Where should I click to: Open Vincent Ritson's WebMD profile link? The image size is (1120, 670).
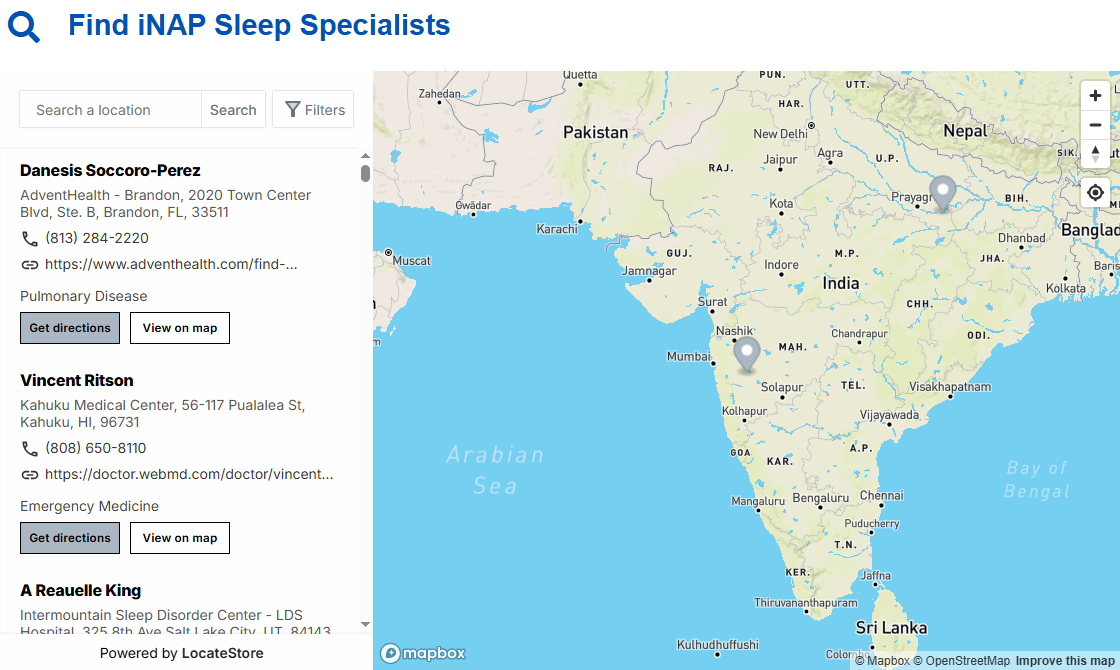point(189,475)
